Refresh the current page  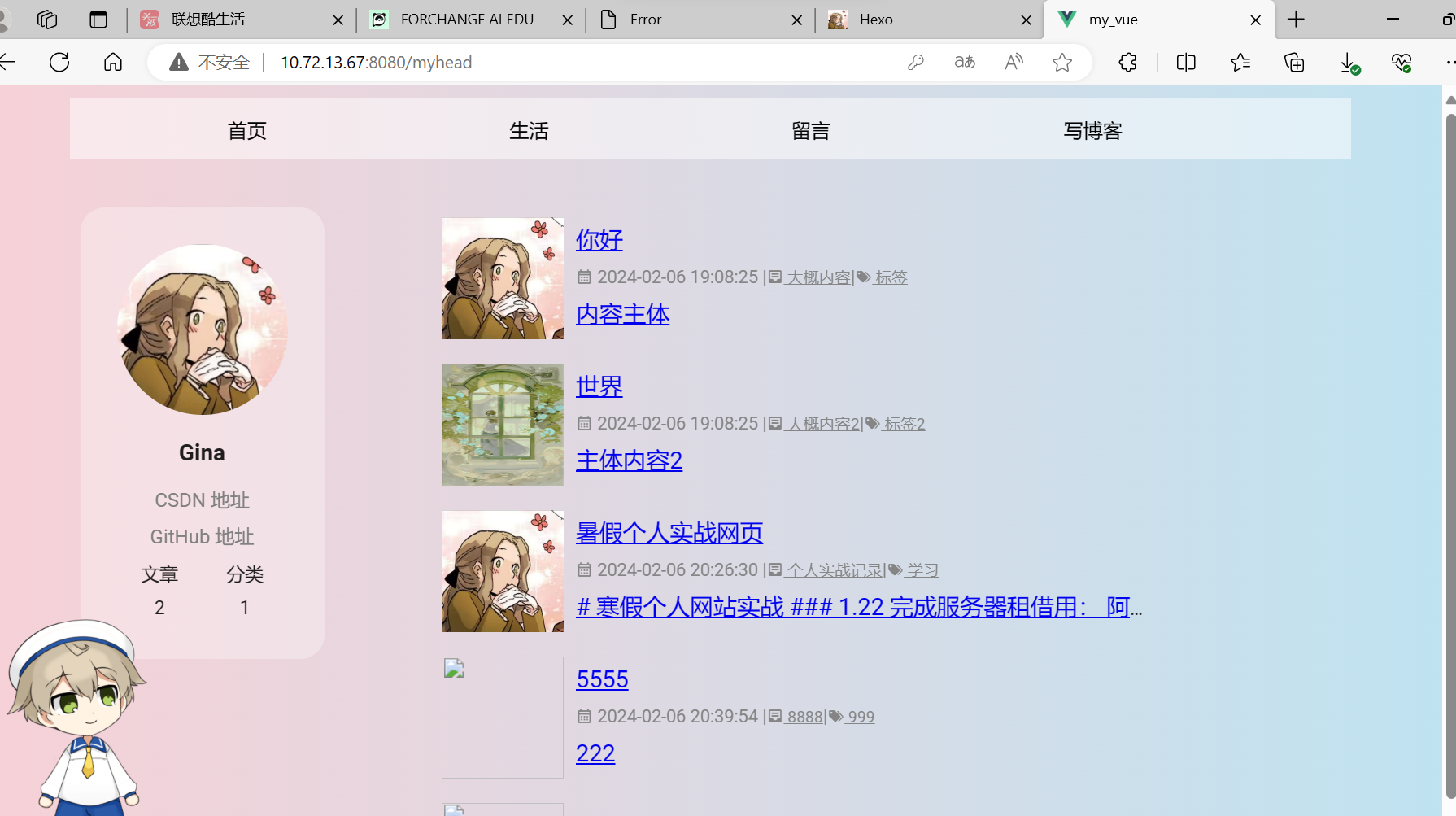coord(59,62)
